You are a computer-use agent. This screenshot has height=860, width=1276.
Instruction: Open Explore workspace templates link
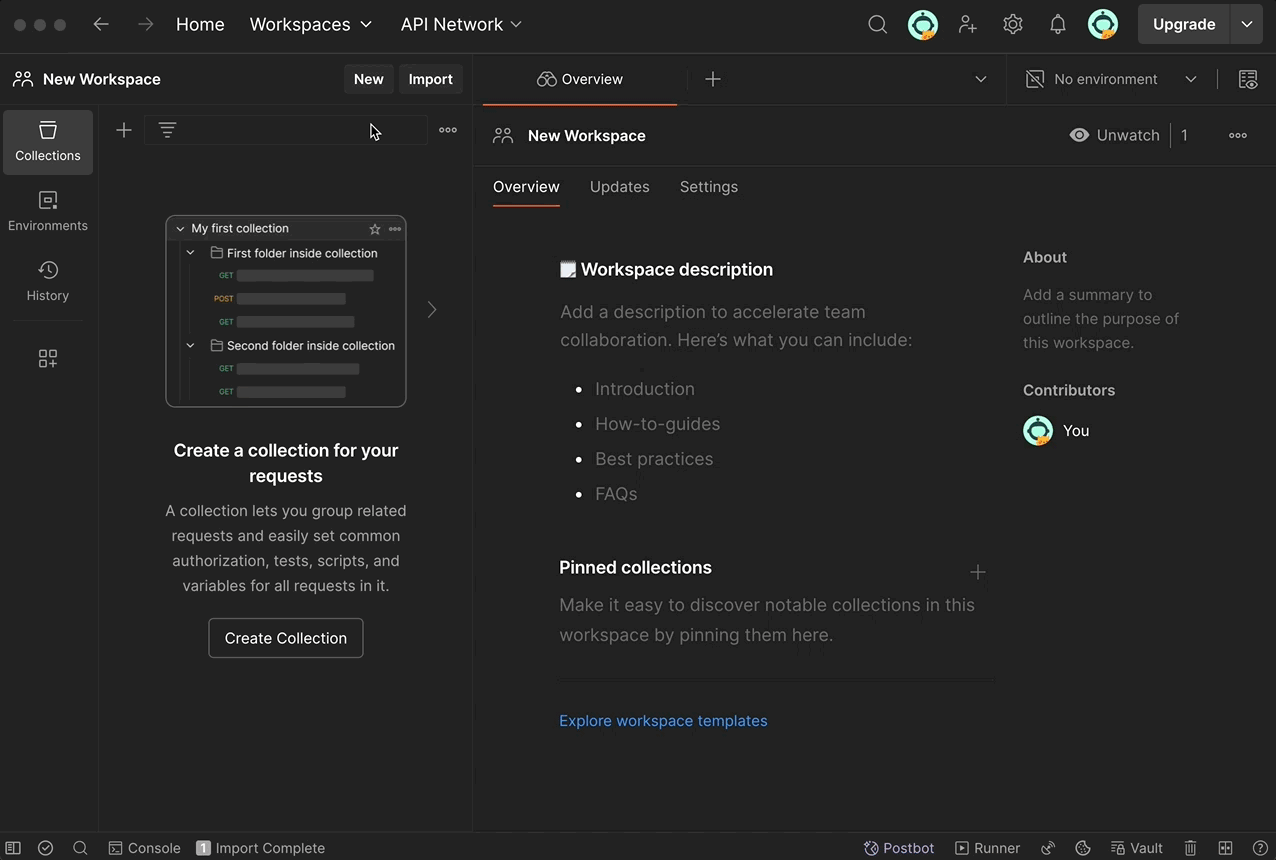(x=663, y=721)
